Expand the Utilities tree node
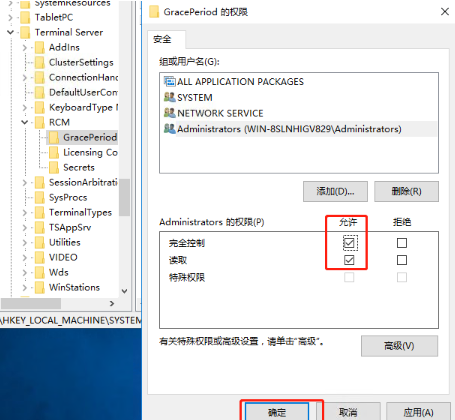The image size is (455, 420). coord(25,242)
